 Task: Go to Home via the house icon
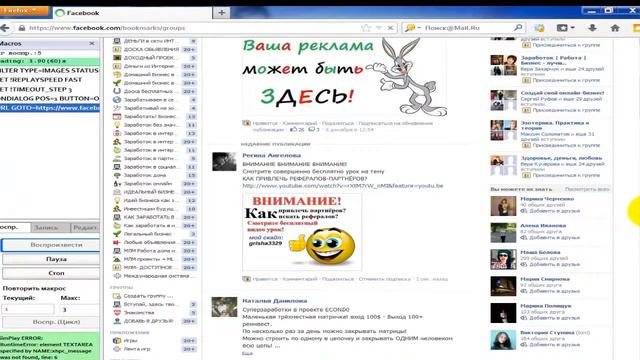coord(615,28)
